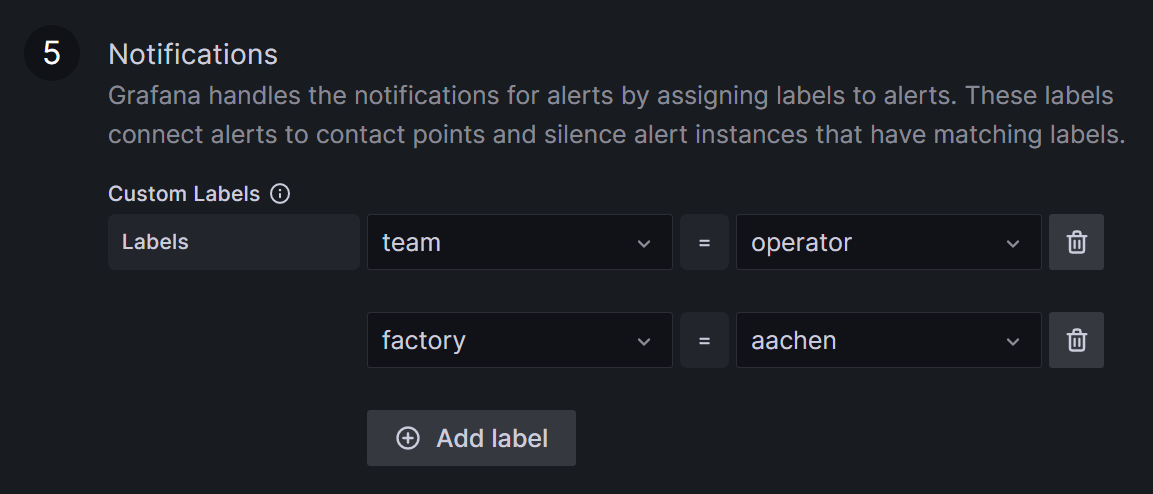The width and height of the screenshot is (1153, 494).
Task: Click the equals sign in the team row
Action: 705,243
